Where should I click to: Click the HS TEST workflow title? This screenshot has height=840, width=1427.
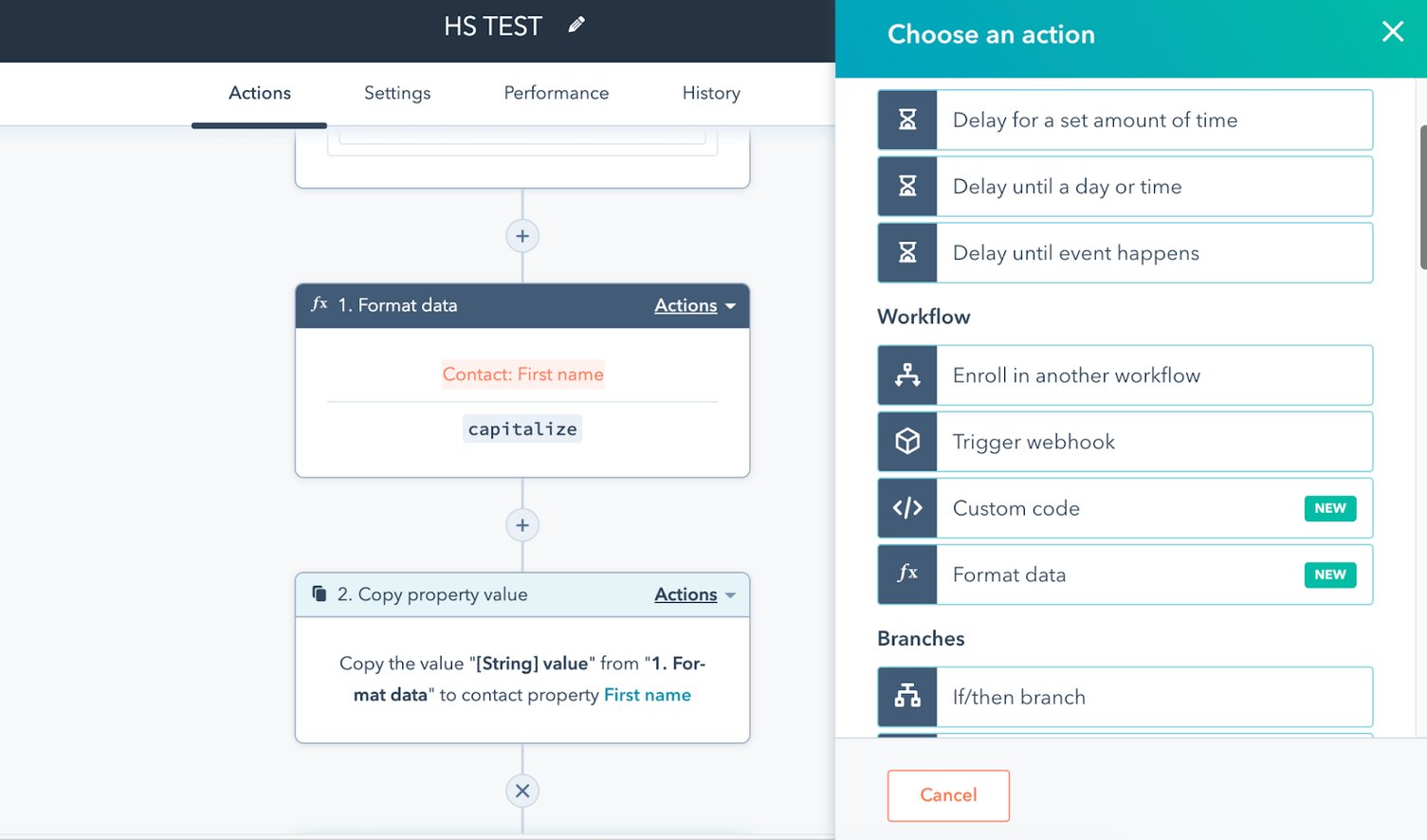[493, 27]
